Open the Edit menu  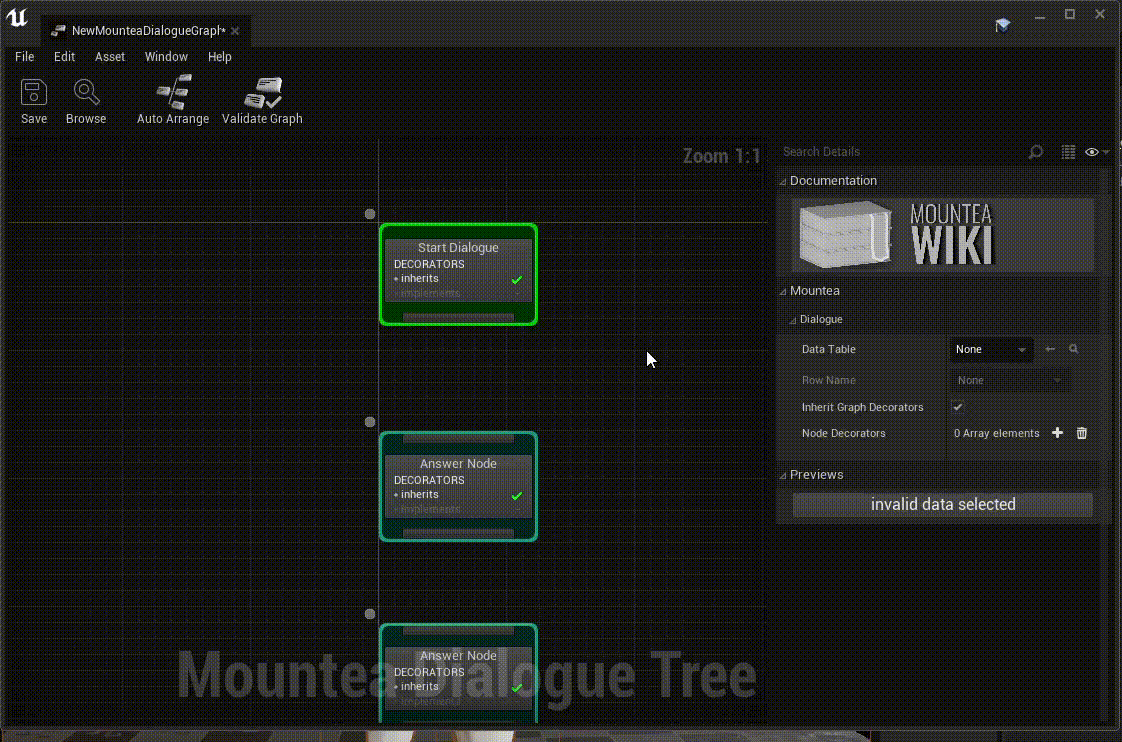point(64,57)
